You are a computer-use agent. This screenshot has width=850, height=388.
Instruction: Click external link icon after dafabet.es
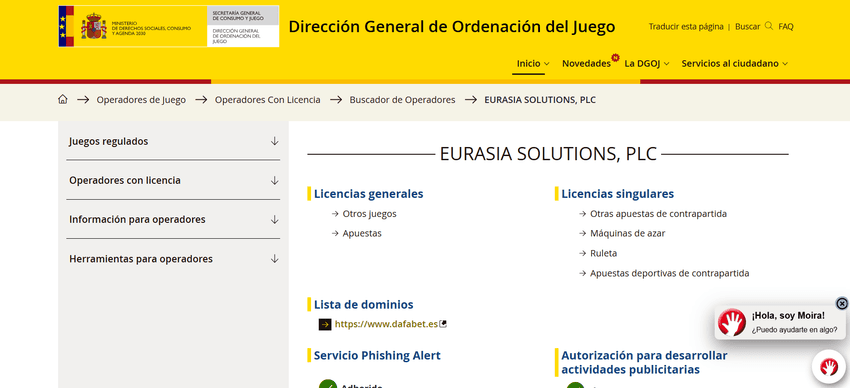click(x=443, y=324)
